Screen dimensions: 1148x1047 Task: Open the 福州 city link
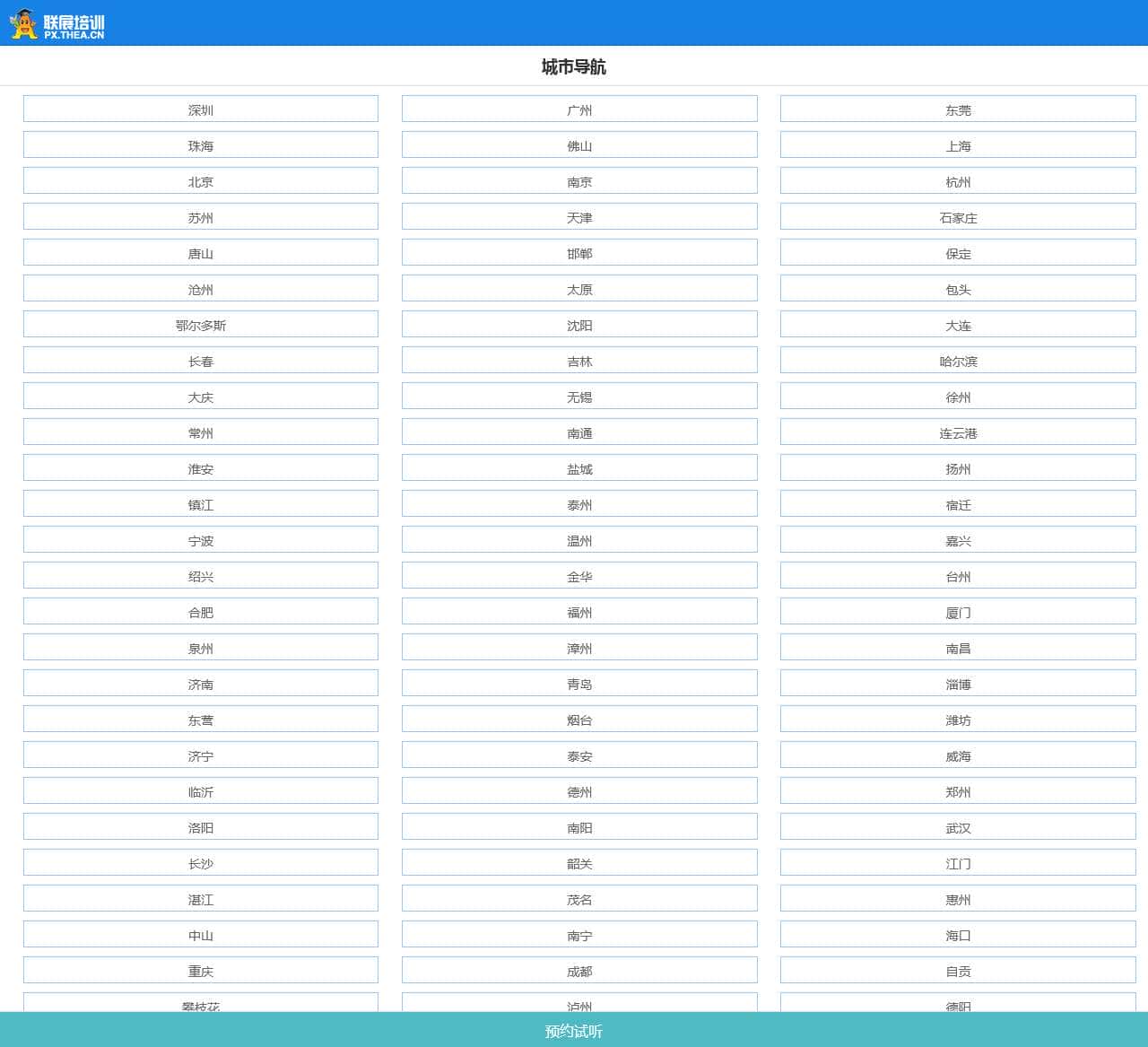pos(579,612)
